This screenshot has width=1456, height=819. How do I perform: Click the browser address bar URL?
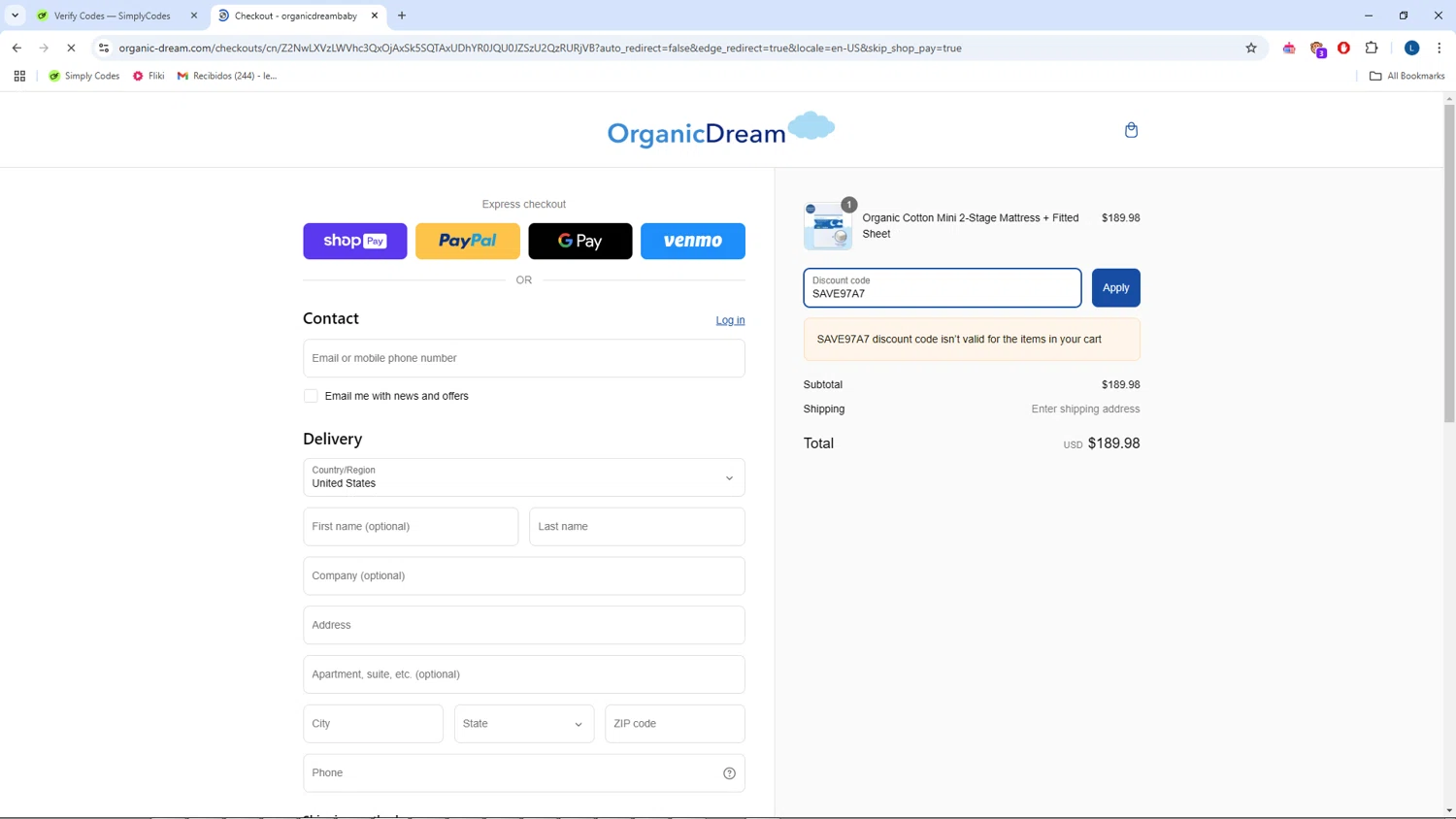click(540, 48)
